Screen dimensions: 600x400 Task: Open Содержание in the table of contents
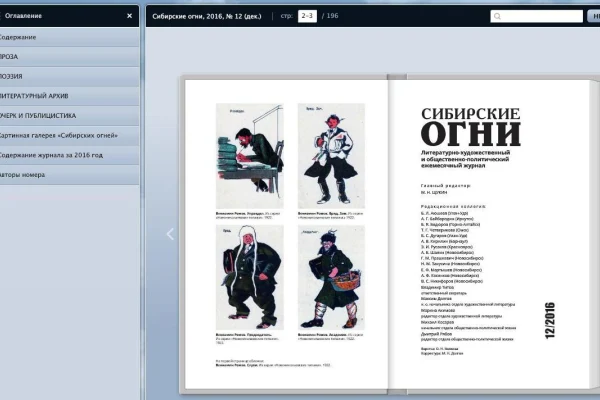coord(70,36)
